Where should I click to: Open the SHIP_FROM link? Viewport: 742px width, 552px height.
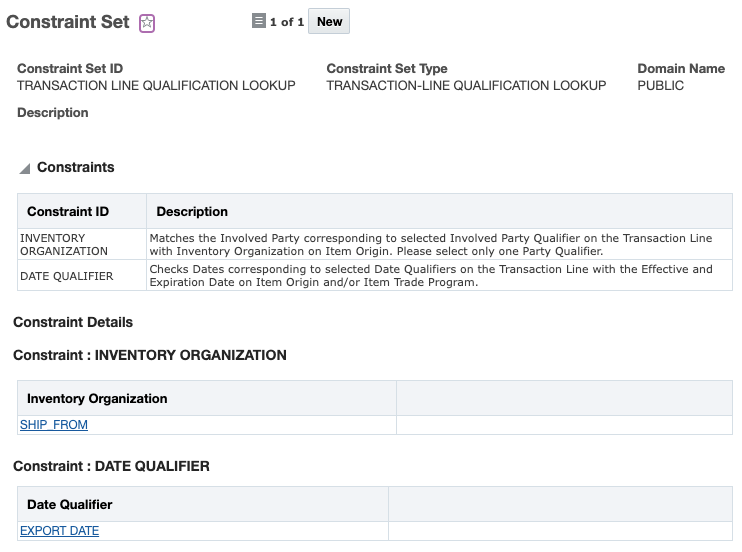[54, 425]
